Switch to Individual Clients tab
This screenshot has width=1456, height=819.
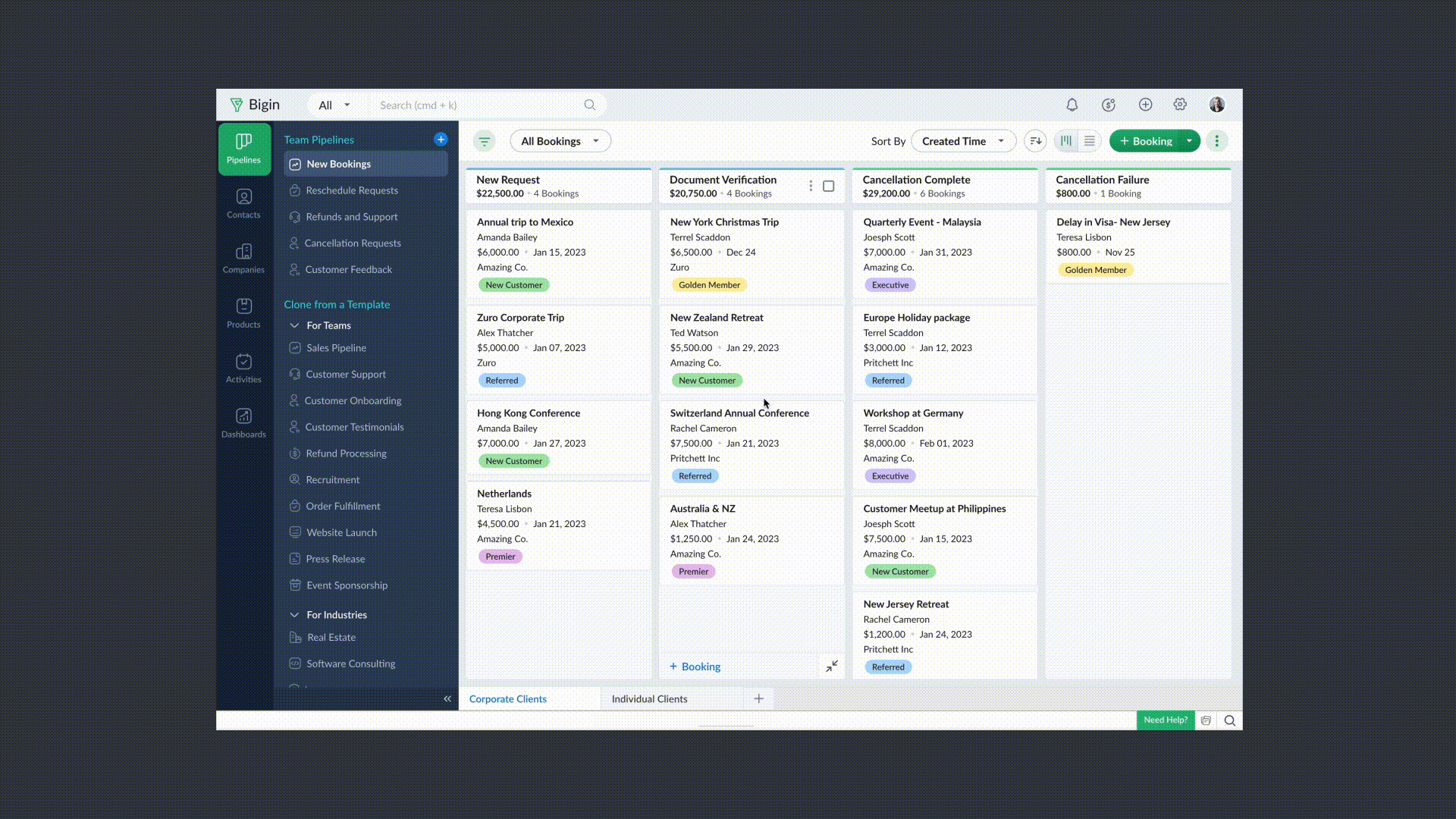[649, 698]
